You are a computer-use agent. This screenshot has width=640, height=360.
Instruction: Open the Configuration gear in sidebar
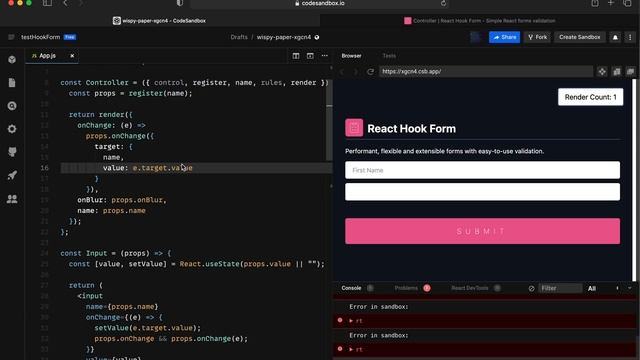[12, 129]
